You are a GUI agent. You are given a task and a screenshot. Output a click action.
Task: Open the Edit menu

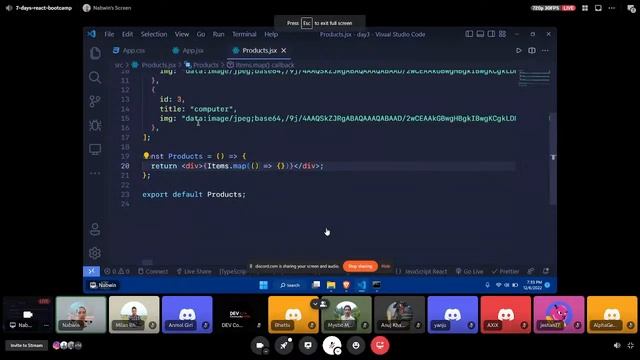click(x=127, y=34)
